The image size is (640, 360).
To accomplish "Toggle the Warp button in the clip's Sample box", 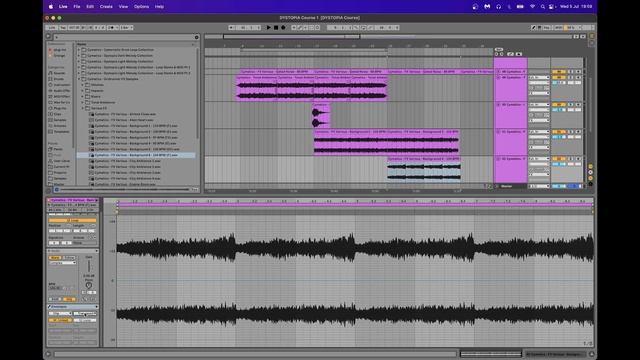I will [x=55, y=258].
